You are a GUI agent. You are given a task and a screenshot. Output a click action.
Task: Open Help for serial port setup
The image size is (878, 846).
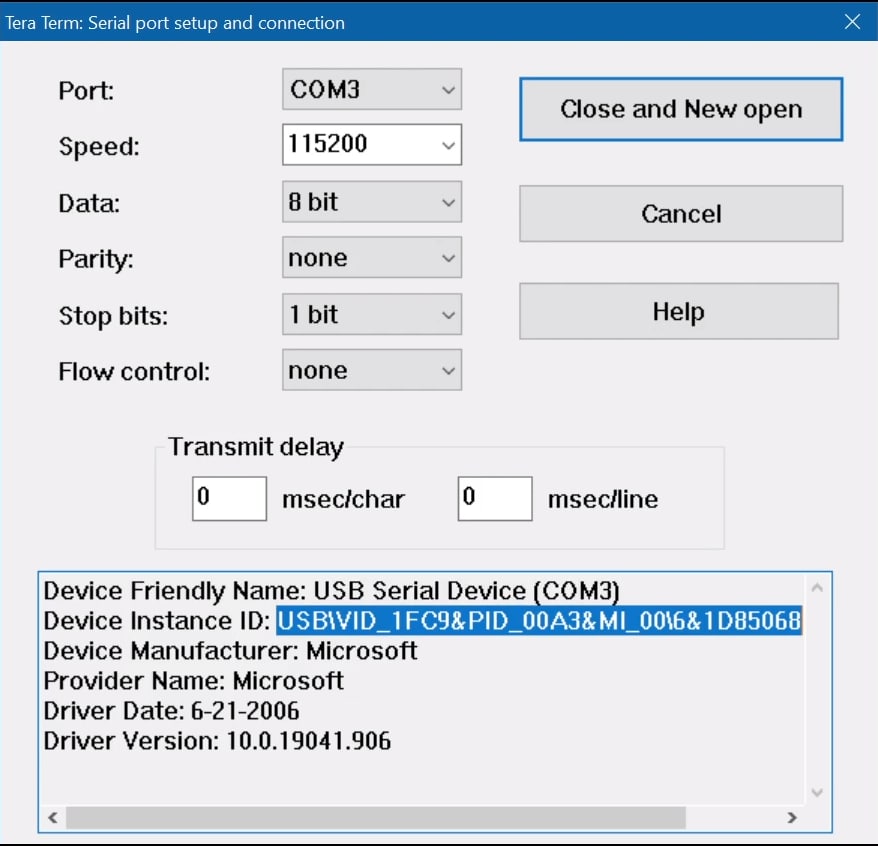click(678, 312)
